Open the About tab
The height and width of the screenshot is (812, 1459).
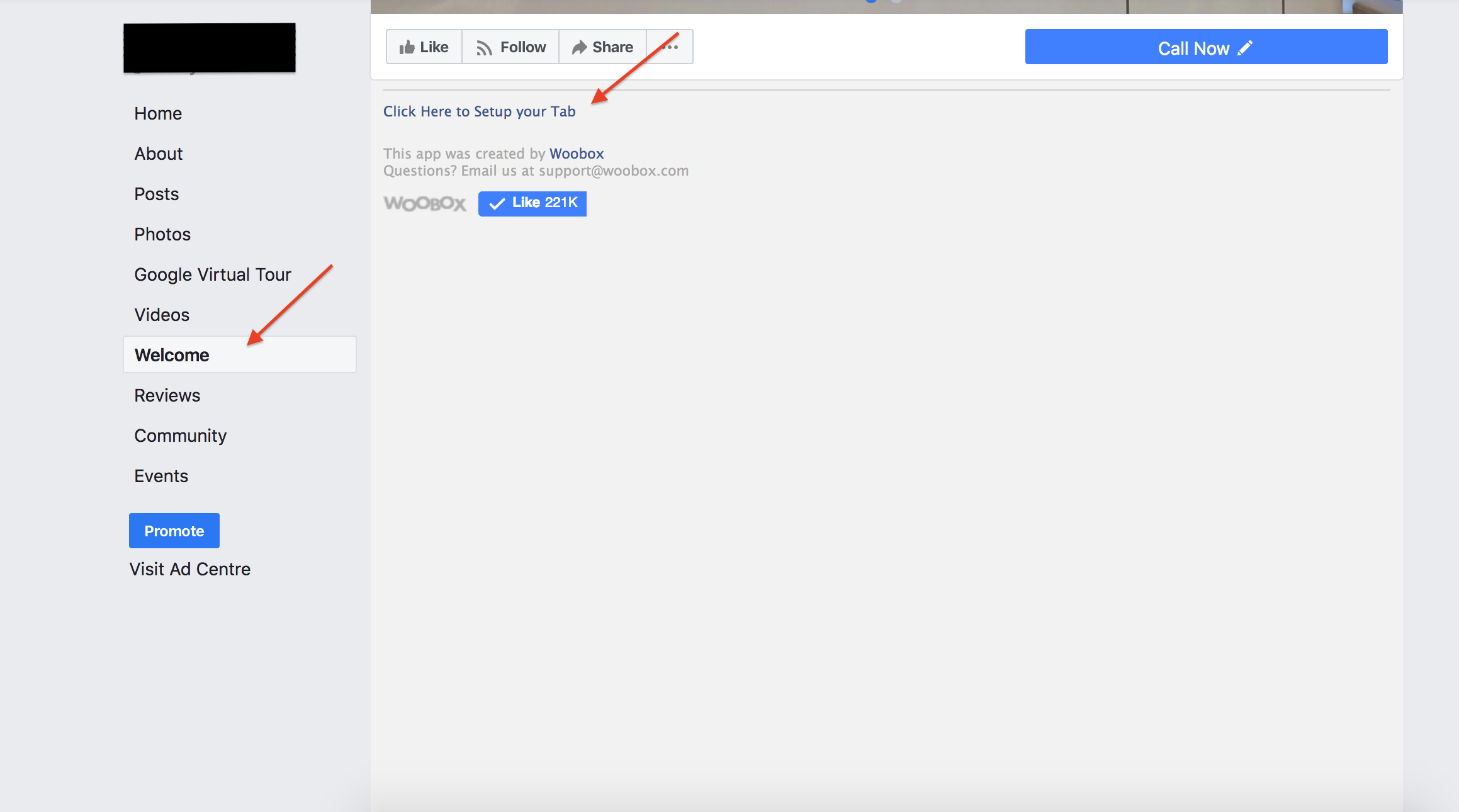click(159, 154)
